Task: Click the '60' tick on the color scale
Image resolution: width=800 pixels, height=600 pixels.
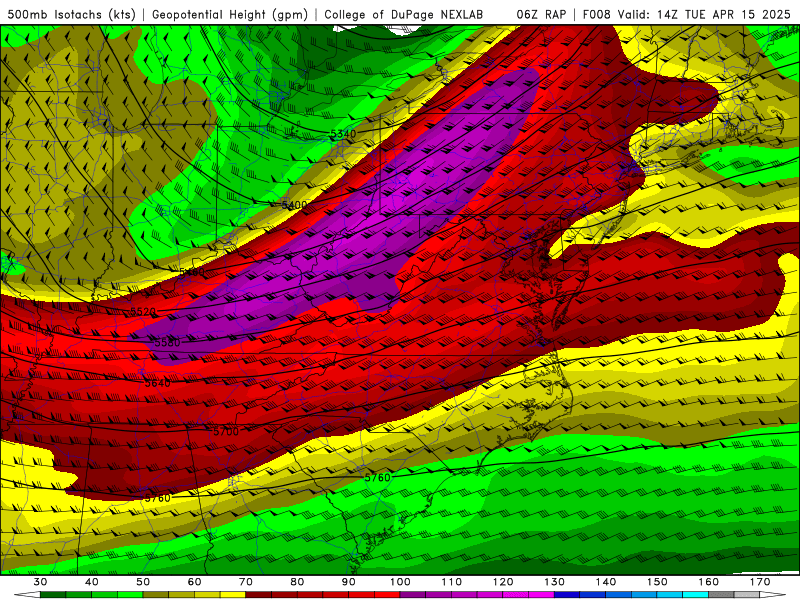Action: 194,582
